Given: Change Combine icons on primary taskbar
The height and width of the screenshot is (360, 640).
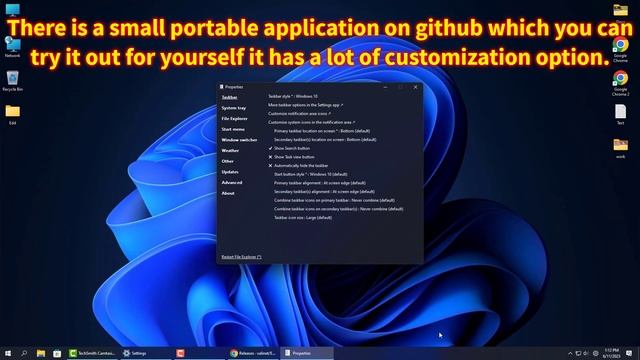Looking at the screenshot, I should [x=334, y=200].
